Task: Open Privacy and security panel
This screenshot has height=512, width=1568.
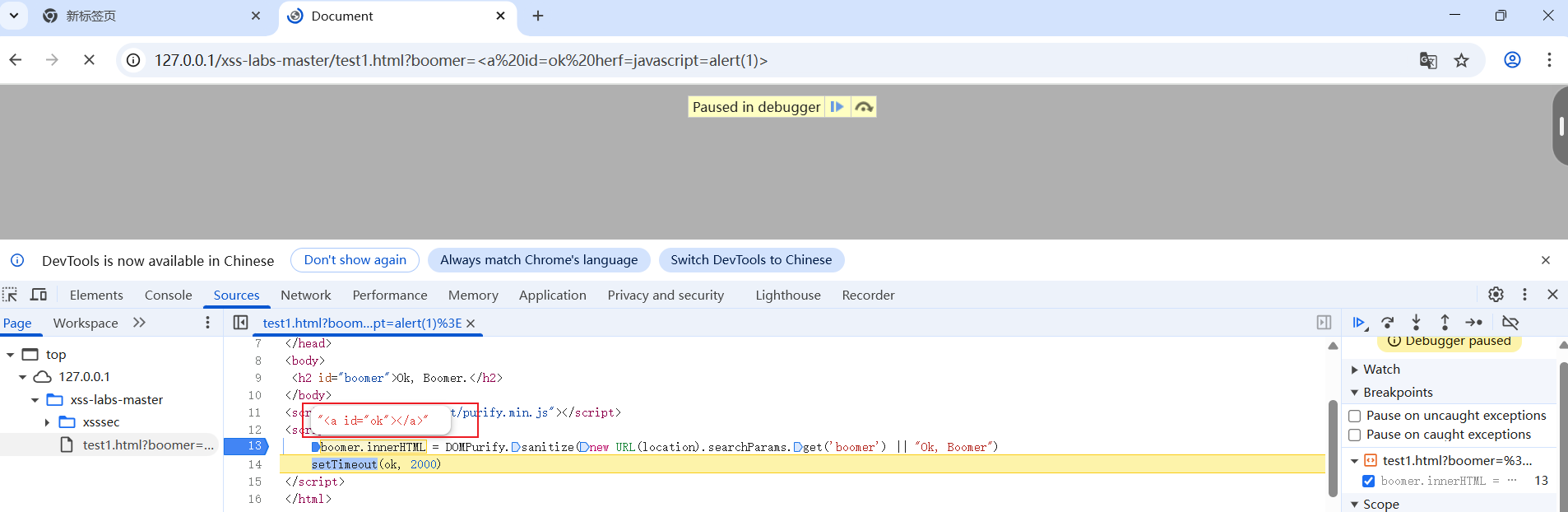Action: pyautogui.click(x=666, y=295)
